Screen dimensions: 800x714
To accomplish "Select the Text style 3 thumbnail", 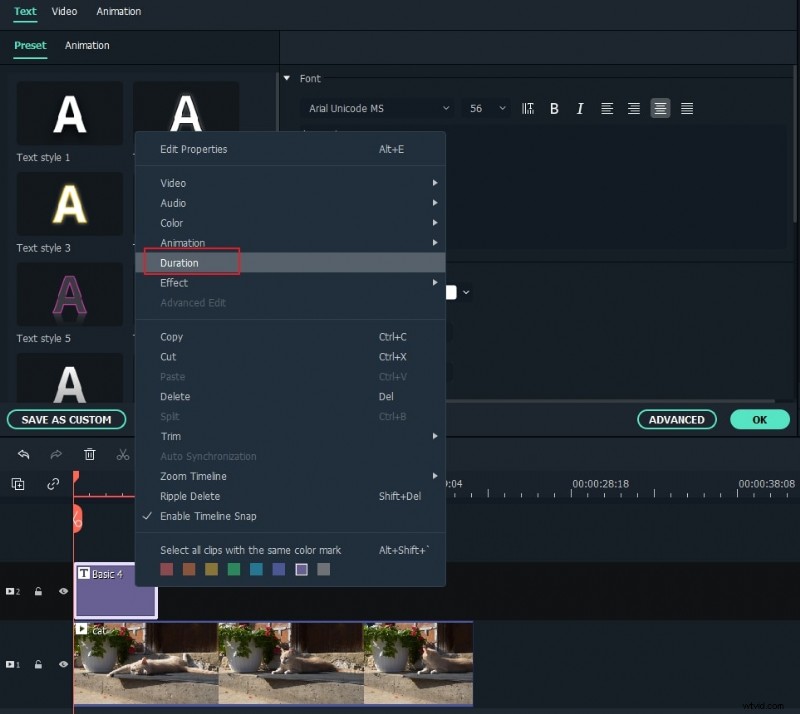I will [x=69, y=204].
